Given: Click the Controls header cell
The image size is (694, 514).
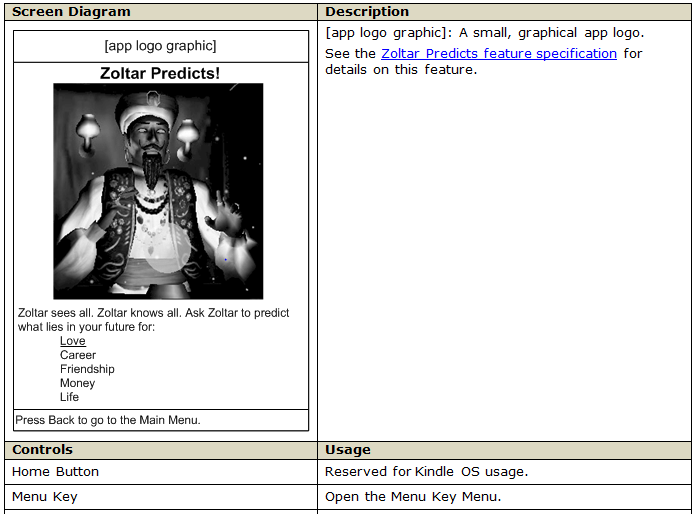Looking at the screenshot, I should [161, 450].
